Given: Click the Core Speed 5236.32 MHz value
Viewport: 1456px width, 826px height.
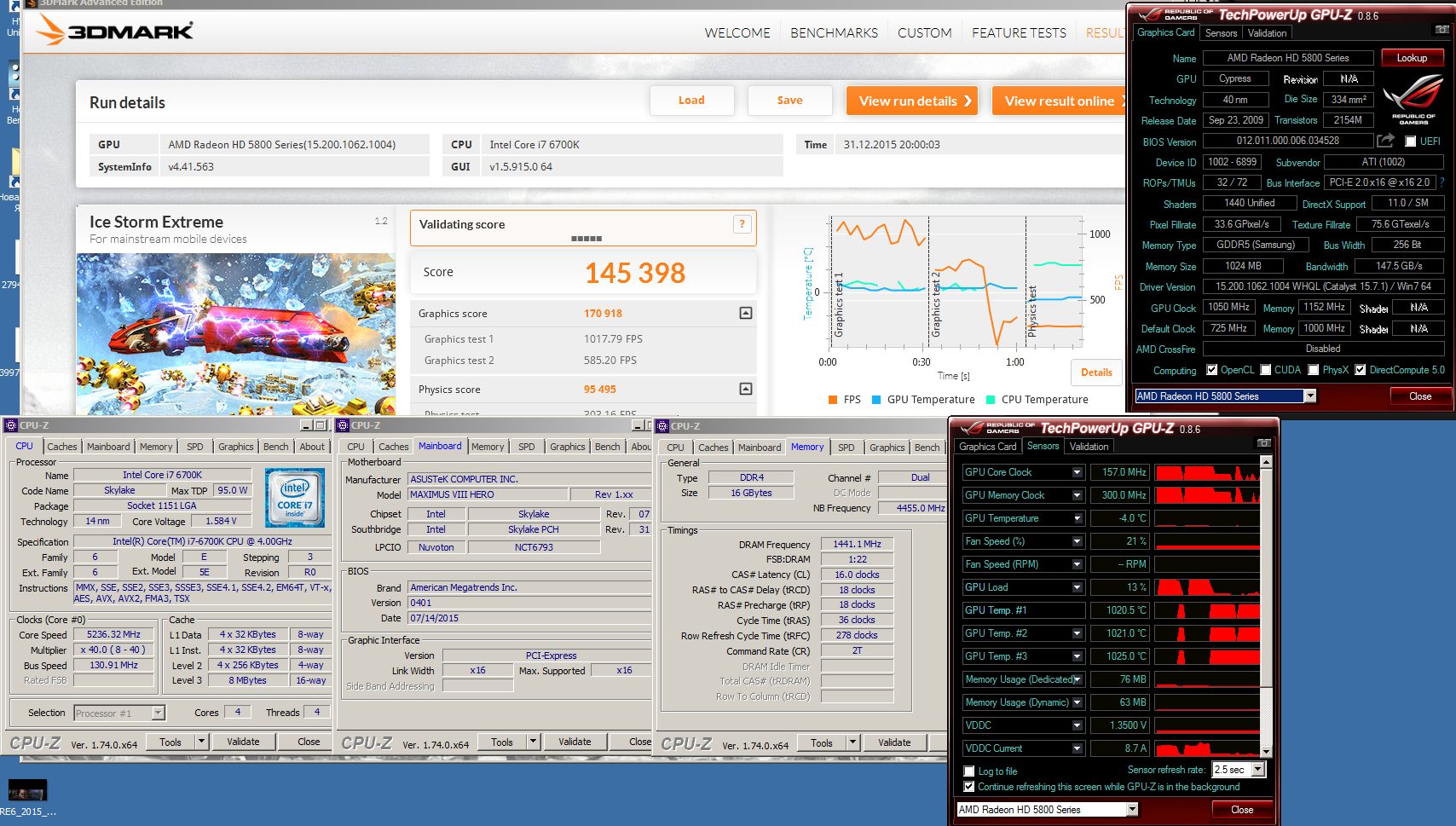Looking at the screenshot, I should (x=113, y=634).
